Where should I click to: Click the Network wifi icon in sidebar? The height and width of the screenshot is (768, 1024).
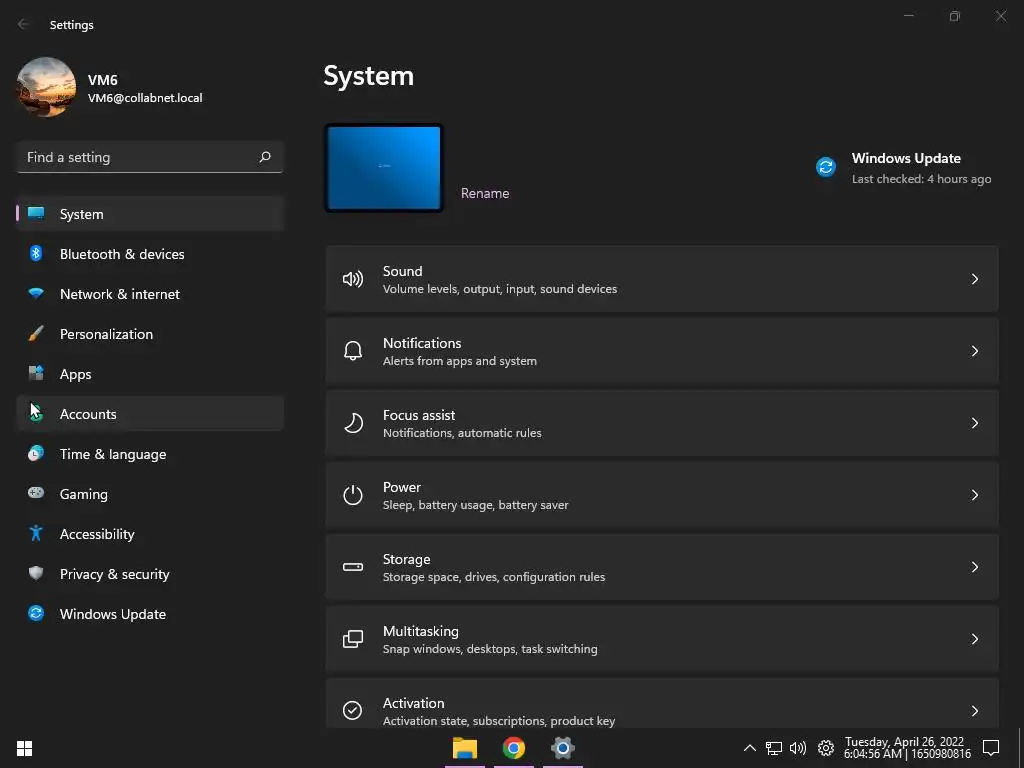[x=36, y=293]
